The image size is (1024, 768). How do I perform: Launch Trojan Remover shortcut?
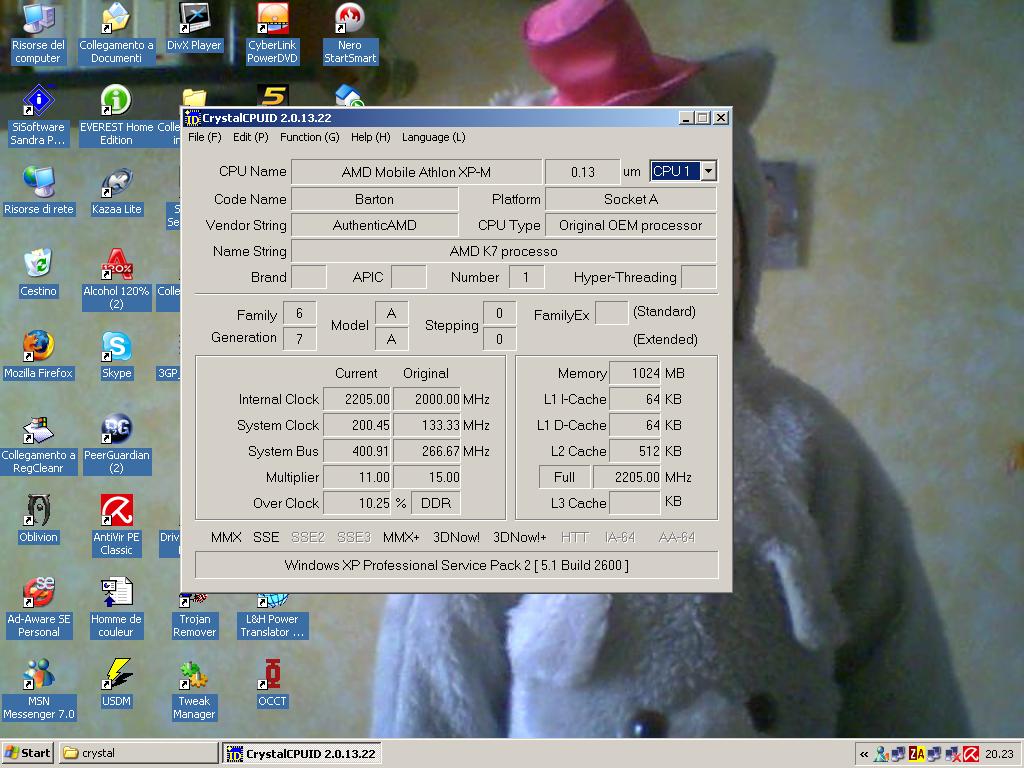194,615
